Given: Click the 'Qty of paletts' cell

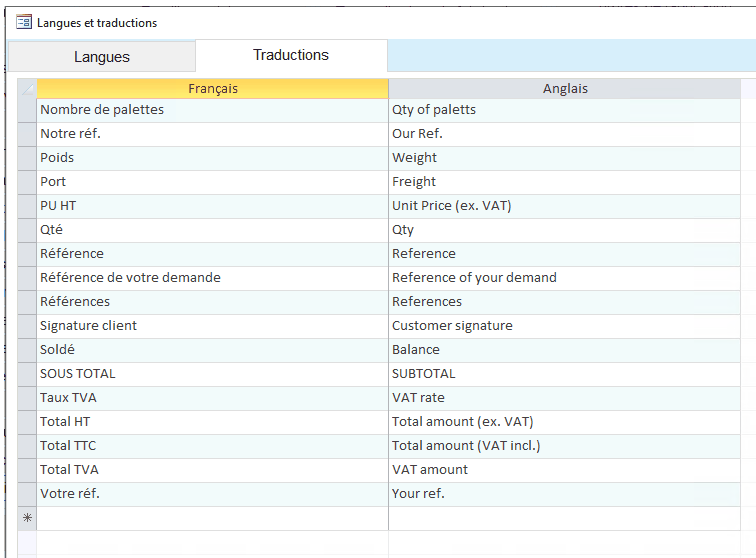Looking at the screenshot, I should [565, 110].
